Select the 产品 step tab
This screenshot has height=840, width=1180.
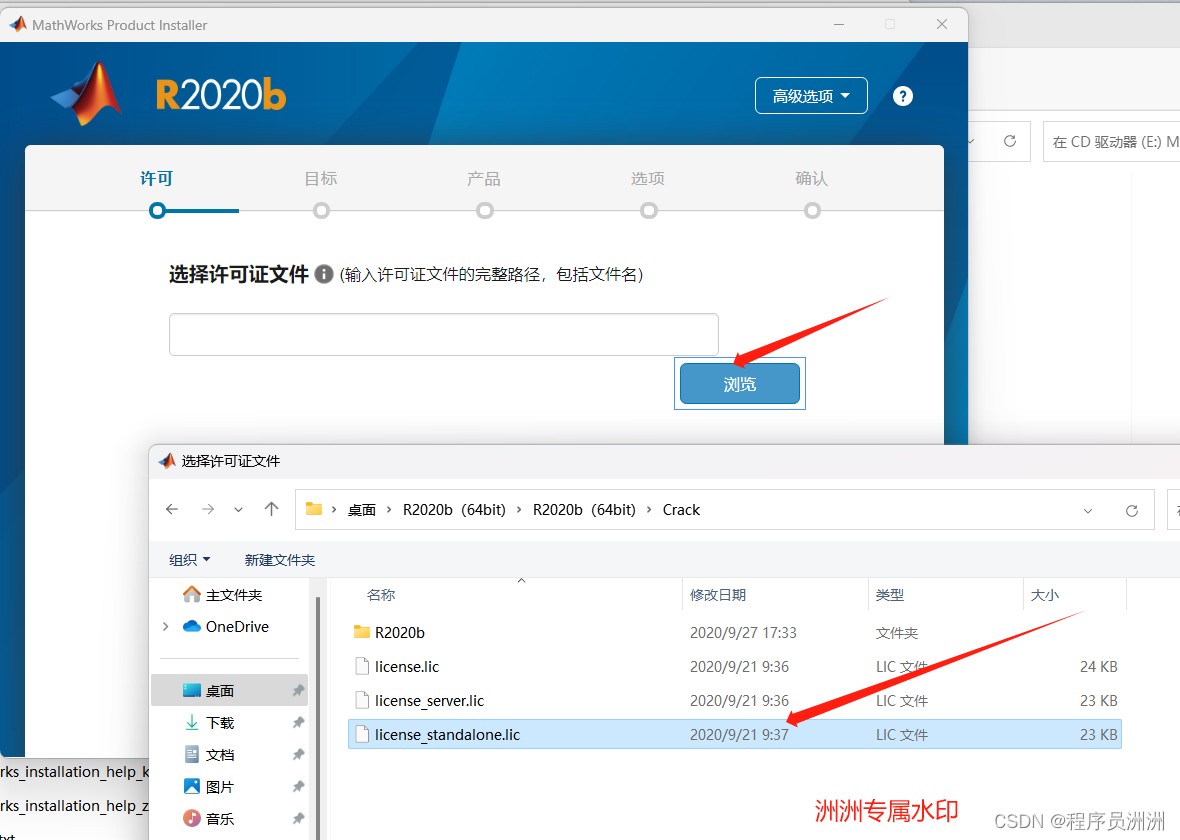pos(484,178)
